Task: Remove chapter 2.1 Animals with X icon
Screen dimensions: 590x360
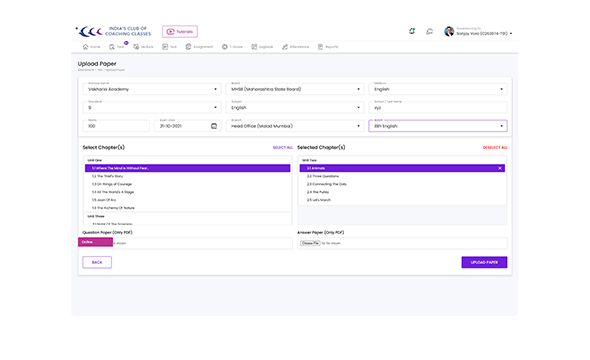Action: point(500,168)
